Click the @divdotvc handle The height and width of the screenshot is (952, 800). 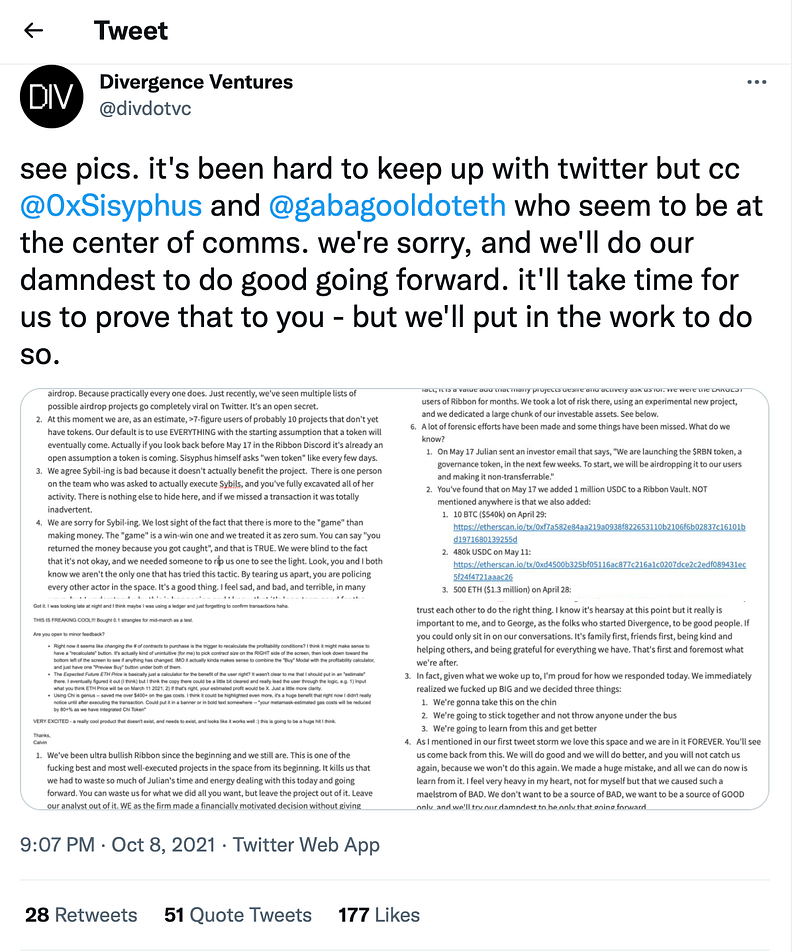point(145,109)
